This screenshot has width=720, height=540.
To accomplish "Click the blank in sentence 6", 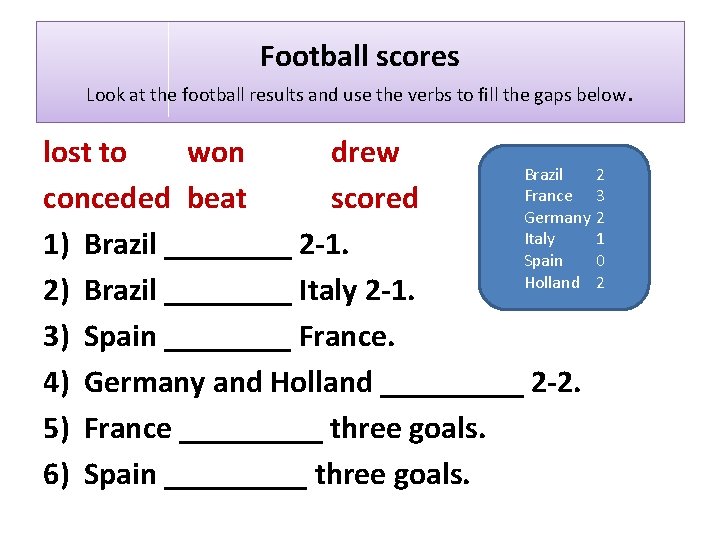I will click(236, 476).
